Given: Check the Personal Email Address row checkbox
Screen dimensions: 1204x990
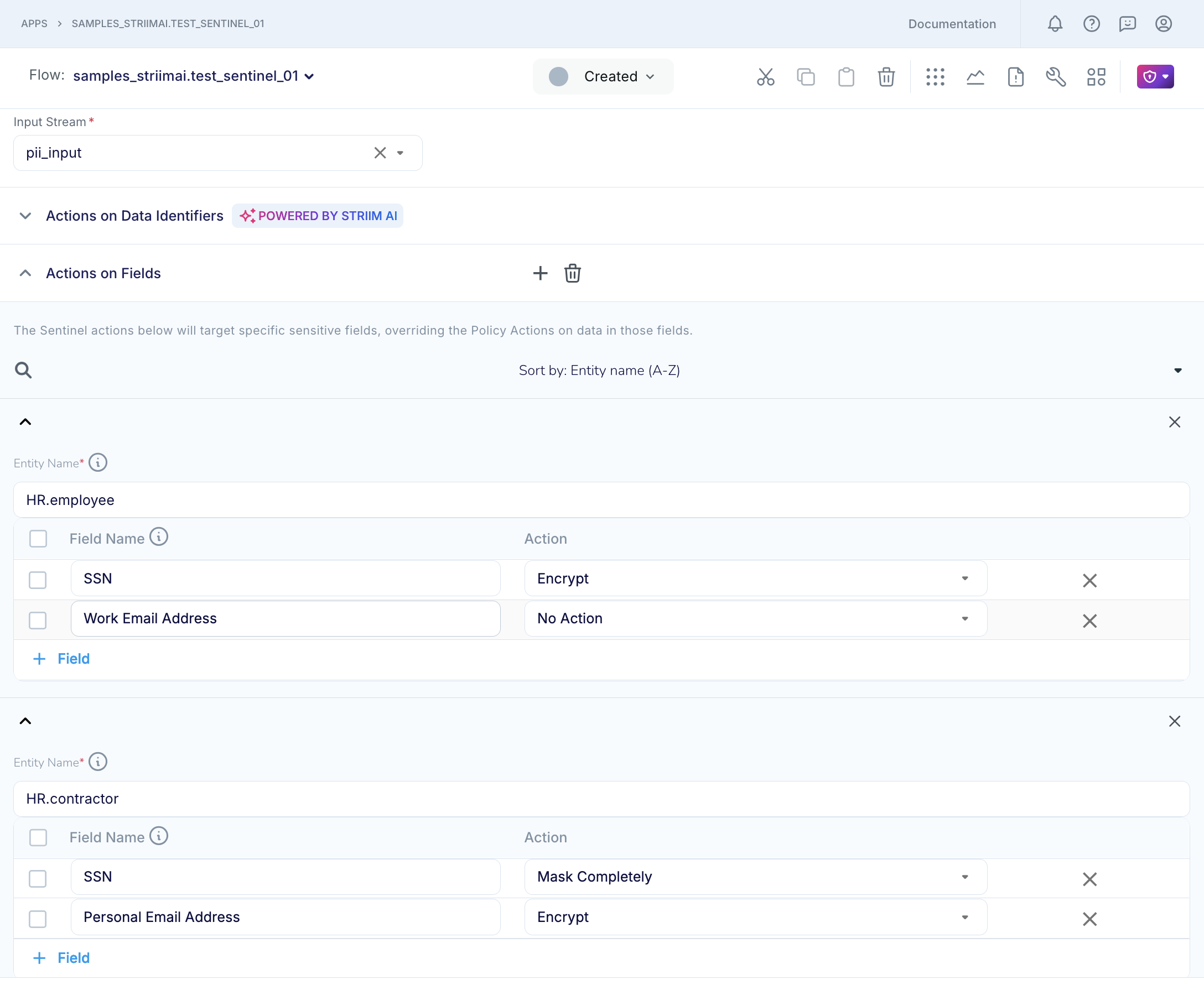Looking at the screenshot, I should (x=38, y=919).
